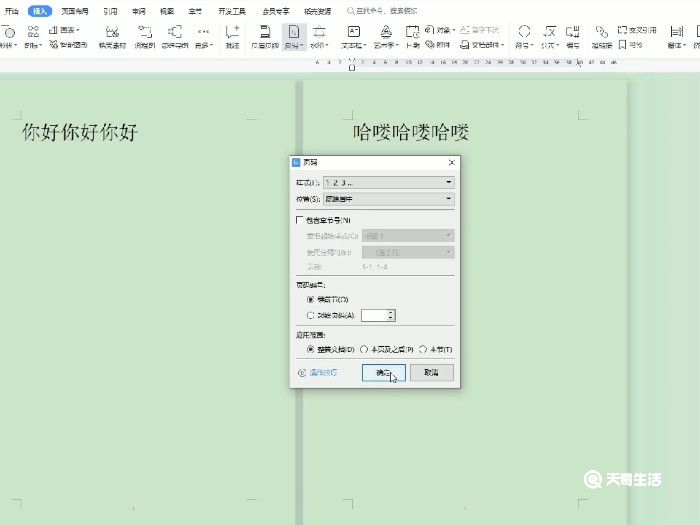The height and width of the screenshot is (525, 700).
Task: Click the 页眉页脚 header and footer icon
Action: click(x=265, y=32)
